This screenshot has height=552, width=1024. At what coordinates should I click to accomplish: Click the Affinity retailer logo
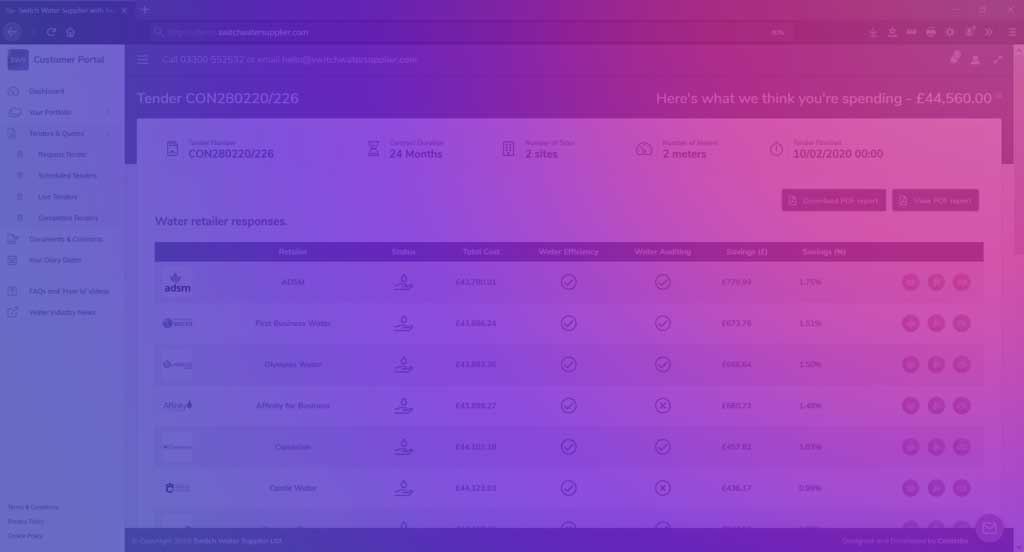[x=177, y=405]
